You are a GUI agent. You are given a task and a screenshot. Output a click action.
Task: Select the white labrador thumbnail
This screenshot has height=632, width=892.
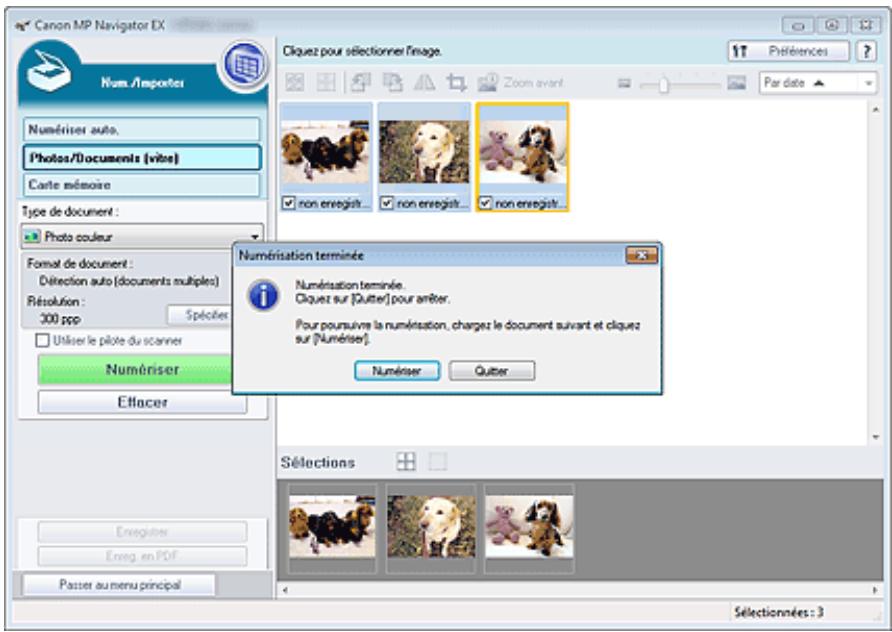(424, 152)
